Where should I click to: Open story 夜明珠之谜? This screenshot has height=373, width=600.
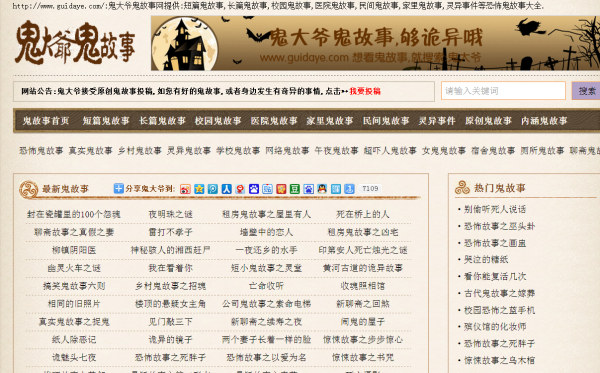pos(170,214)
